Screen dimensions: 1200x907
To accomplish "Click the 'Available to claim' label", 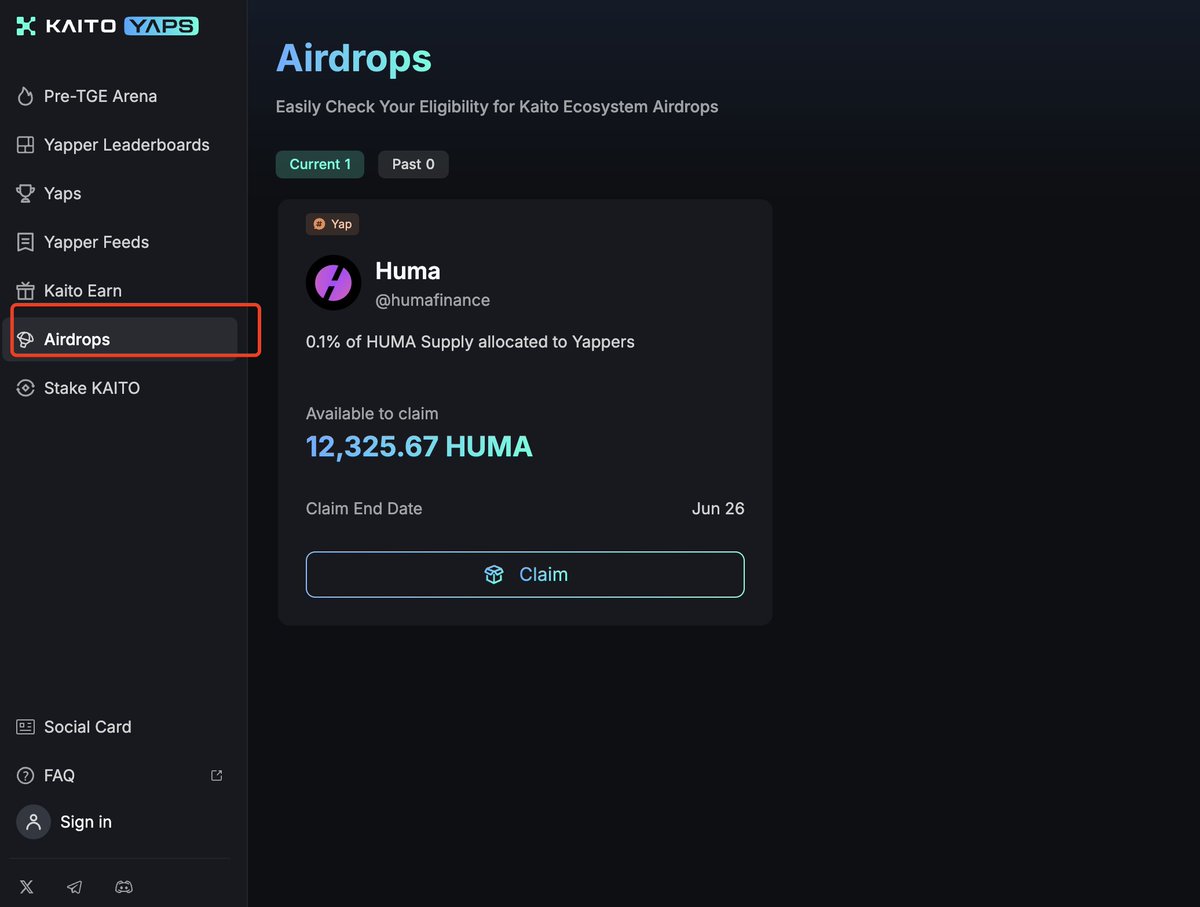I will pyautogui.click(x=372, y=414).
